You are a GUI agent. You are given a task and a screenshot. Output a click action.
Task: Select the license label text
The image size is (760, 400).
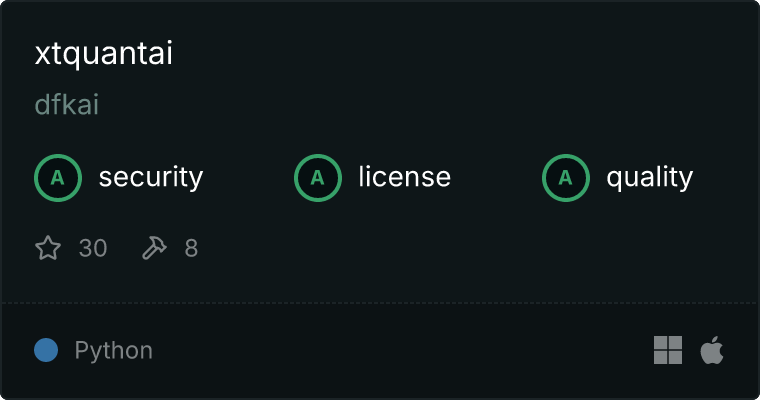(405, 177)
